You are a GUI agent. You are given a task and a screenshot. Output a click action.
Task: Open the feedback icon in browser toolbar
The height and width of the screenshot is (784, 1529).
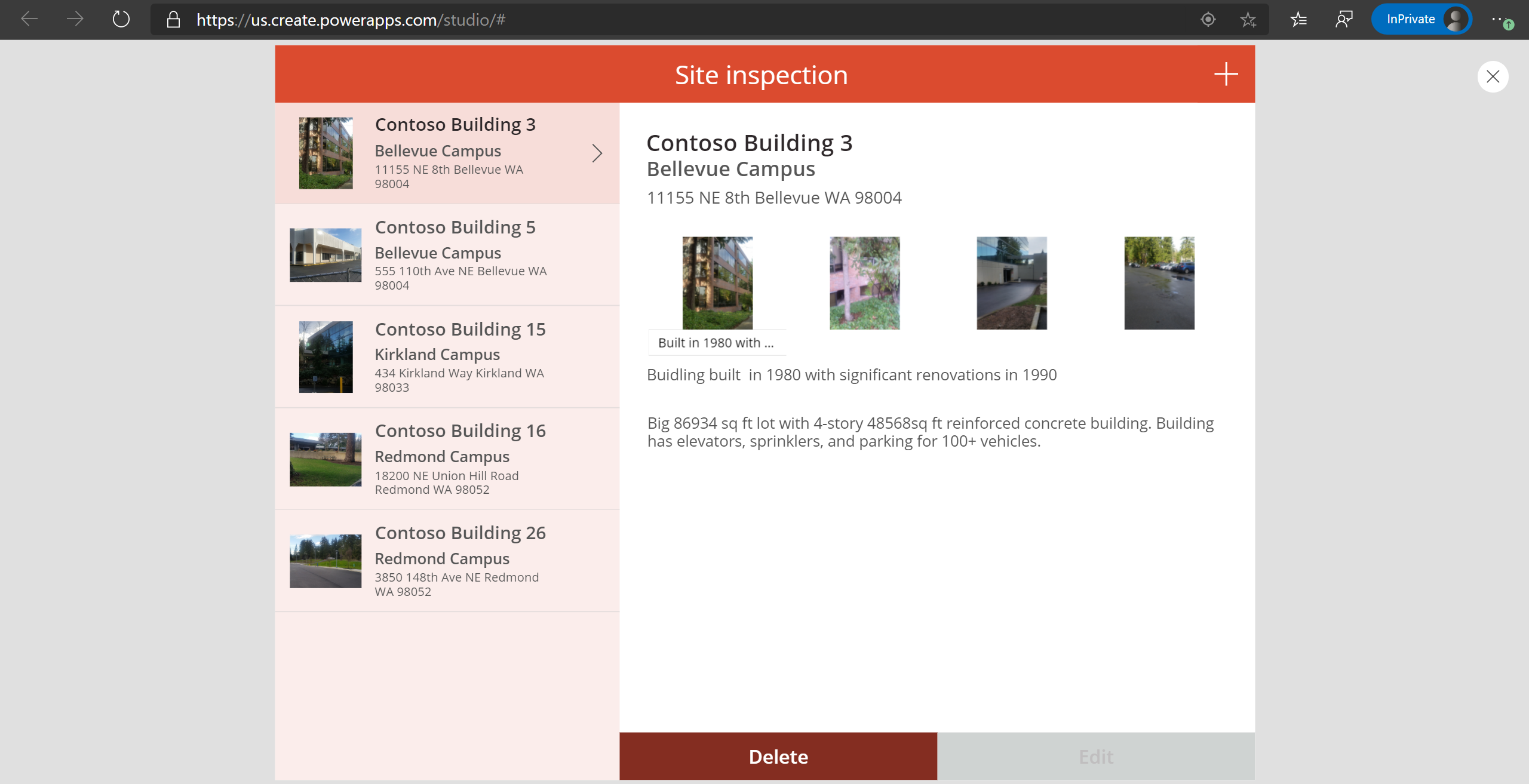click(1344, 20)
